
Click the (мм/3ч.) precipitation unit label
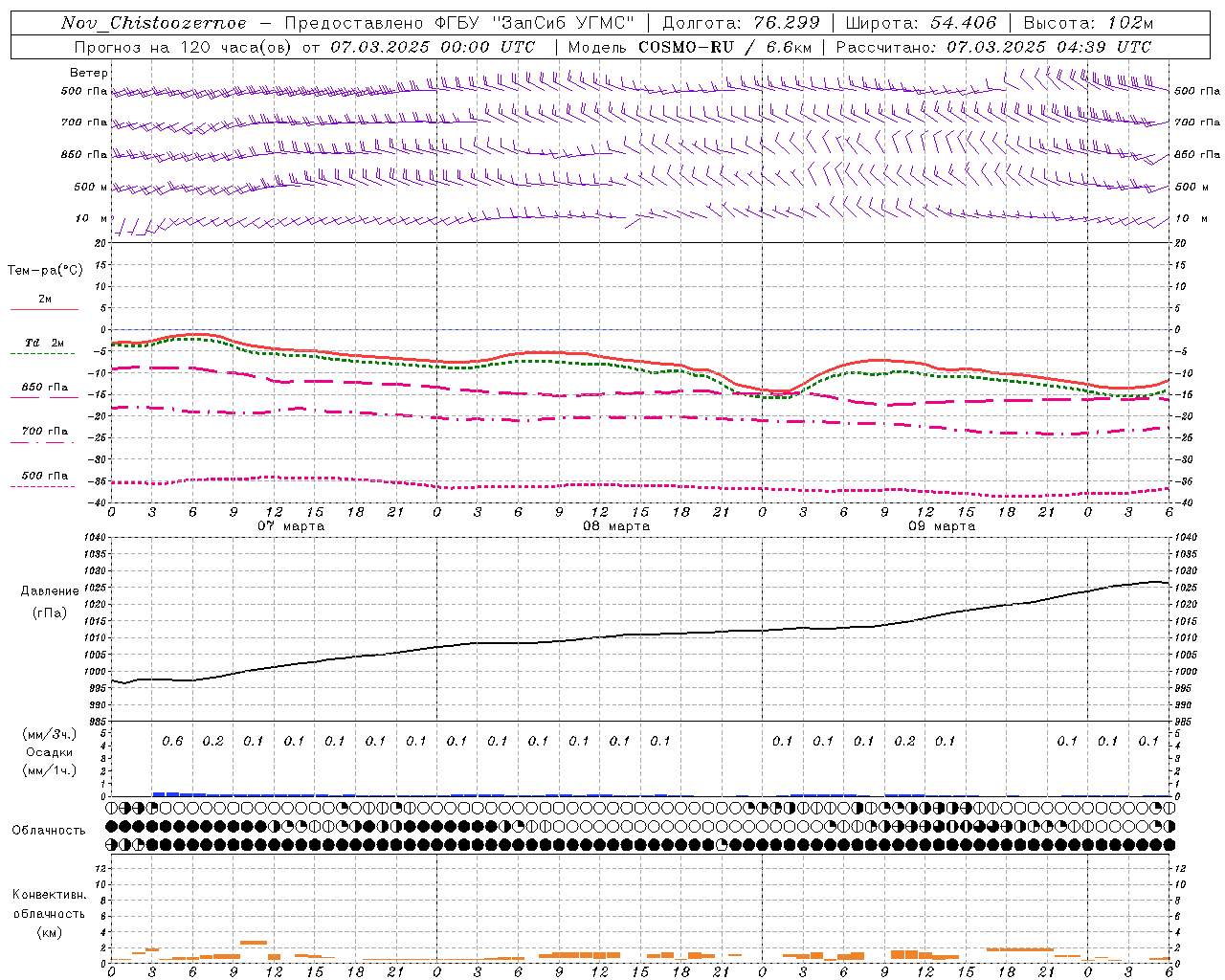click(50, 734)
